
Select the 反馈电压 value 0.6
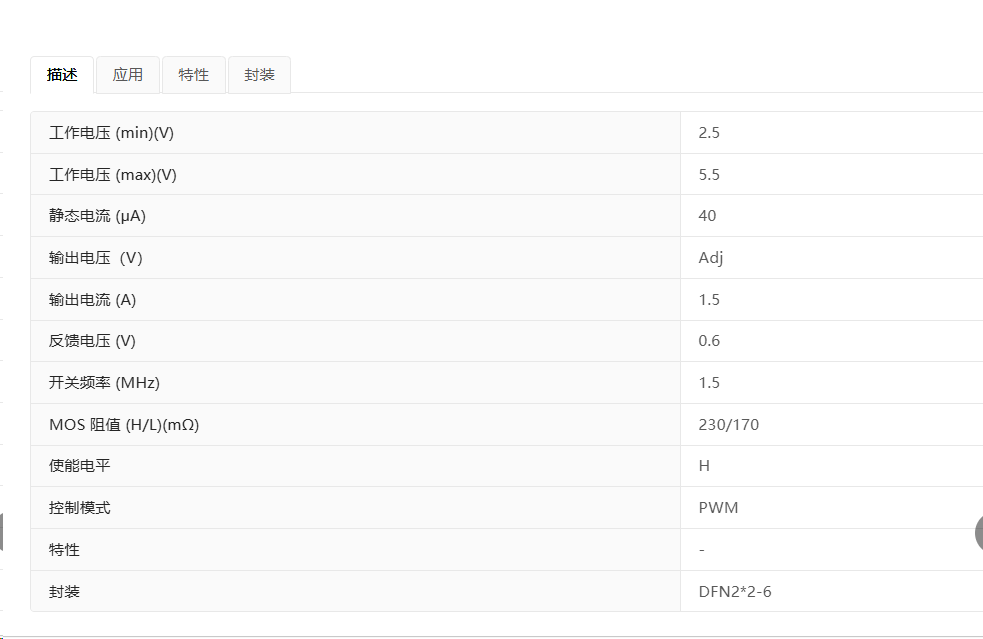[x=709, y=341]
